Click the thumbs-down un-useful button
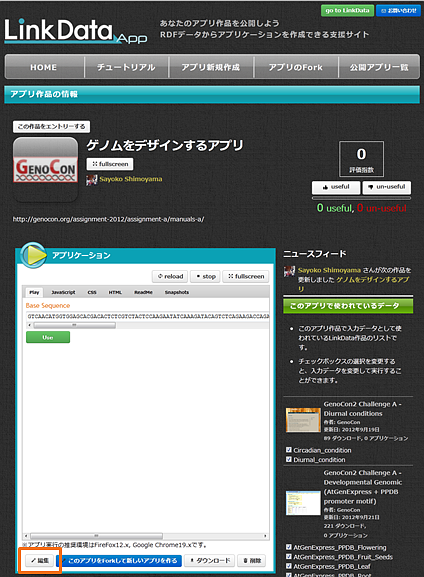Image resolution: width=424 pixels, height=577 pixels. [x=386, y=187]
